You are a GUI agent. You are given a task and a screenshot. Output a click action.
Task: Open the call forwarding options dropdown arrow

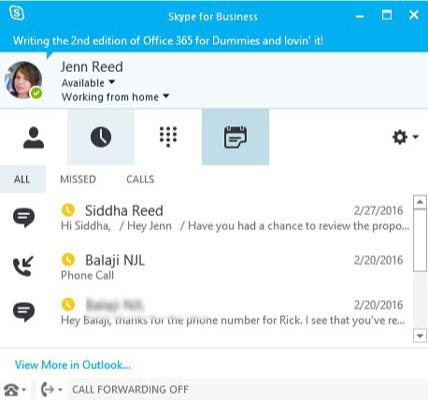coord(60,390)
